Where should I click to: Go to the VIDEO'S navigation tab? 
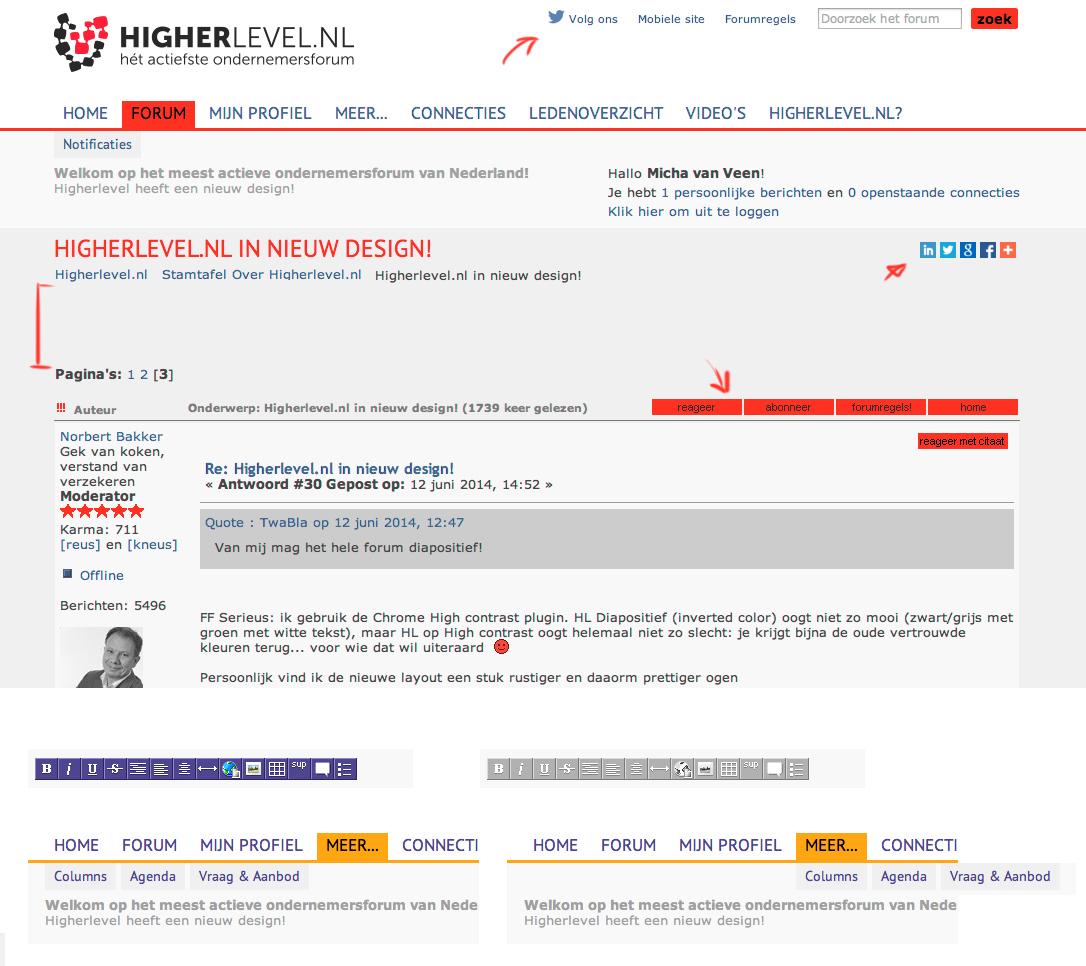click(716, 114)
